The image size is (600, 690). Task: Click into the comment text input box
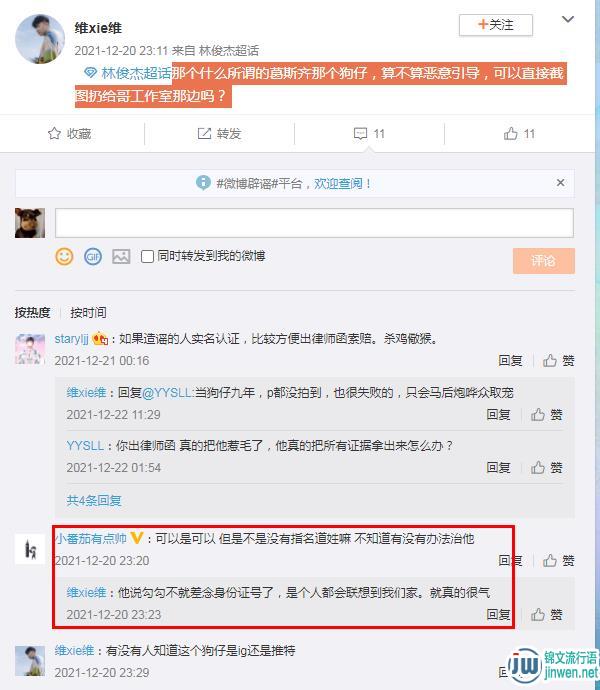tap(314, 223)
